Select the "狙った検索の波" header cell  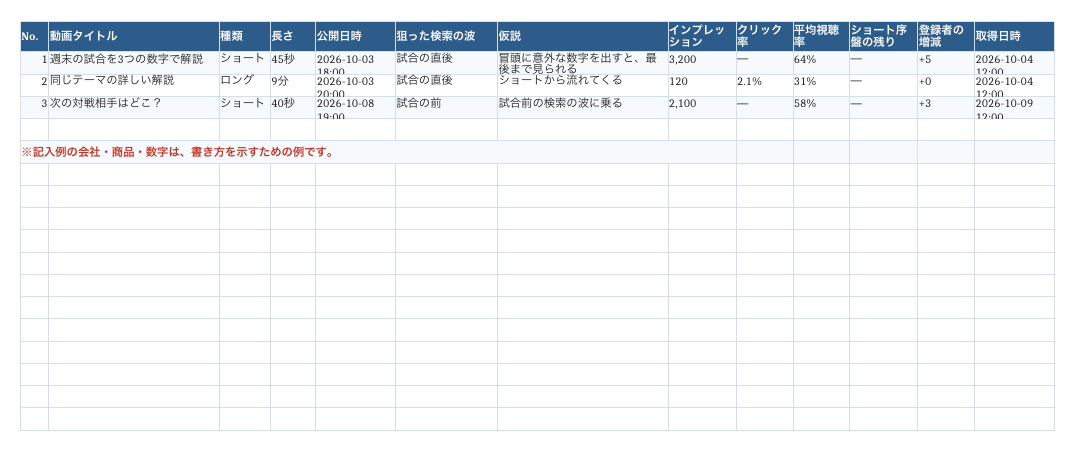pyautogui.click(x=446, y=36)
